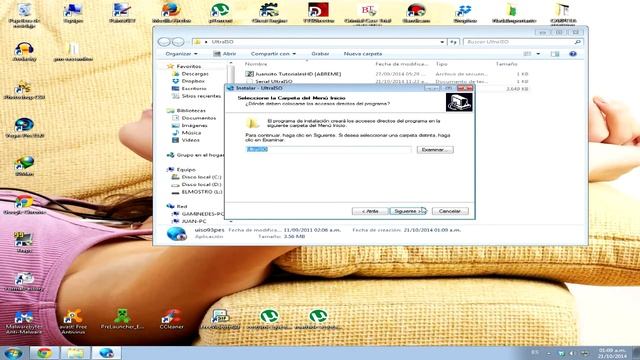
Task: Create a new folder with Nueva carpeta
Action: pos(363,54)
